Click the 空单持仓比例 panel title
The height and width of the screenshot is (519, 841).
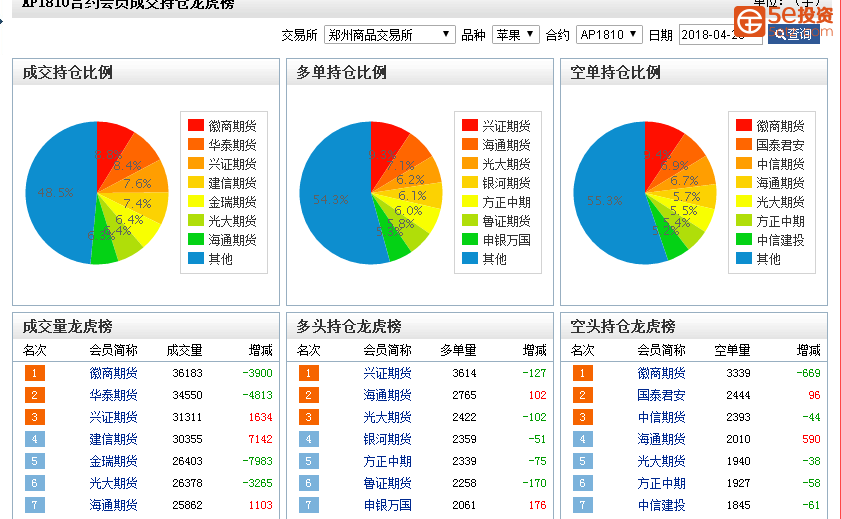click(616, 72)
